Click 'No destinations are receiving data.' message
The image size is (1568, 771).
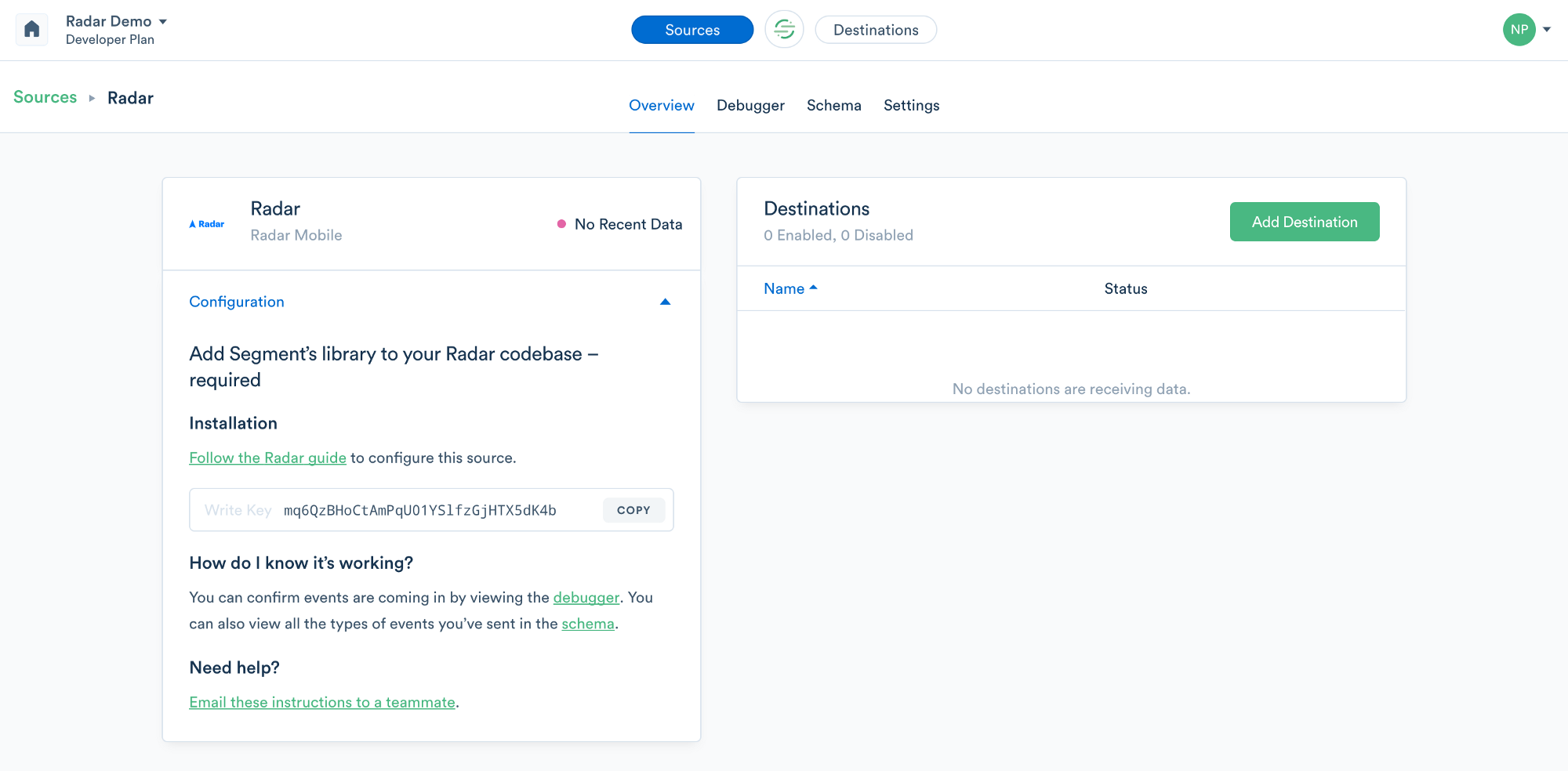(1071, 389)
